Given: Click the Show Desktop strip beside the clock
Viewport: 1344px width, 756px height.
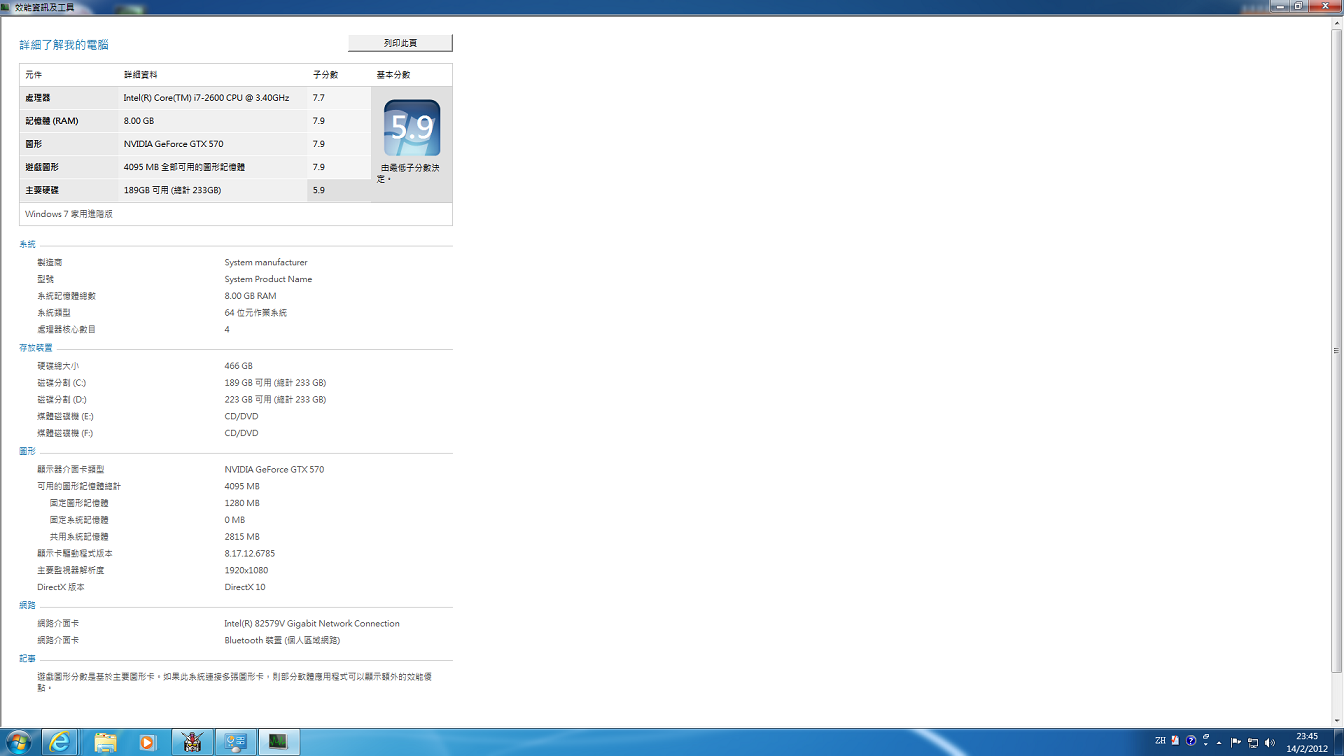Looking at the screenshot, I should [1338, 742].
